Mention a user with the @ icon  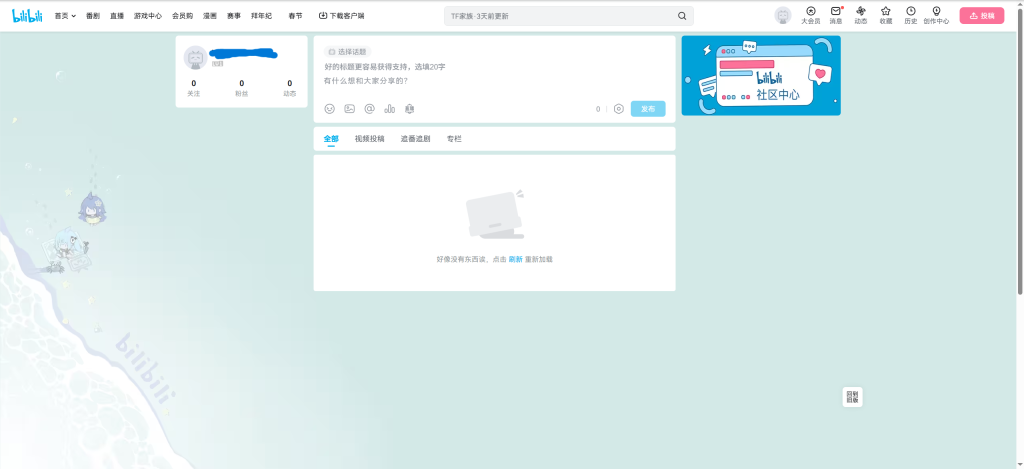click(369, 109)
